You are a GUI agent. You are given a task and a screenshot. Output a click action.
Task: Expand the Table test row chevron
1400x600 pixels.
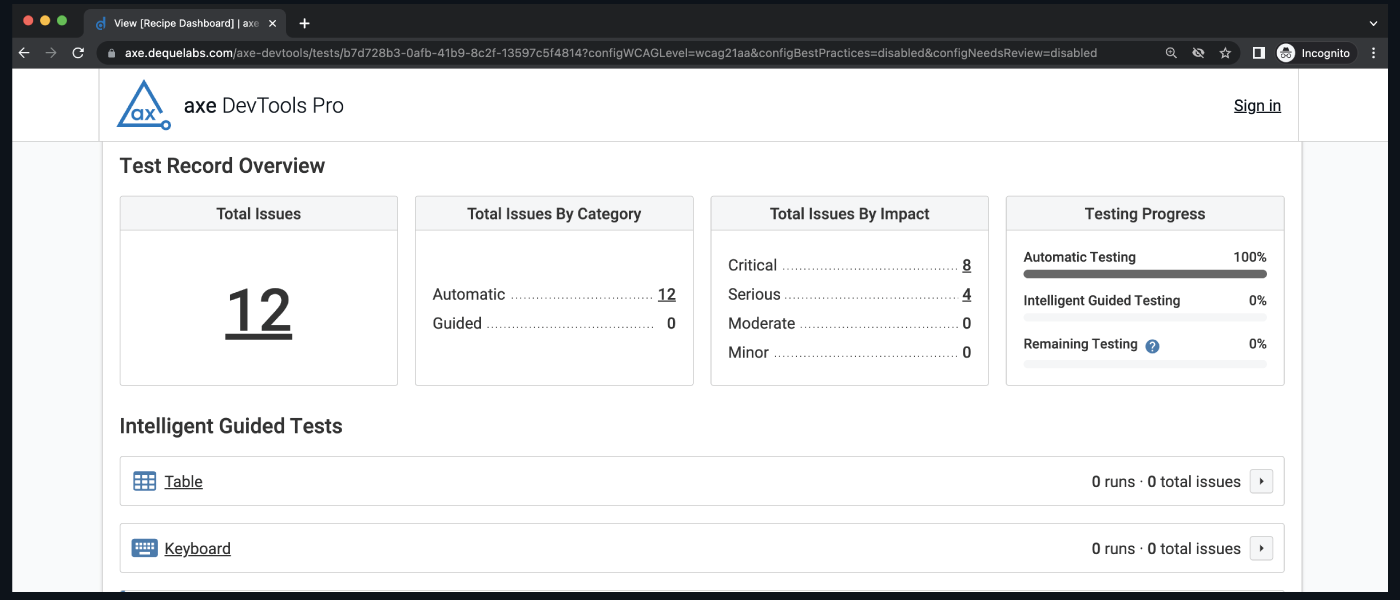tap(1261, 481)
